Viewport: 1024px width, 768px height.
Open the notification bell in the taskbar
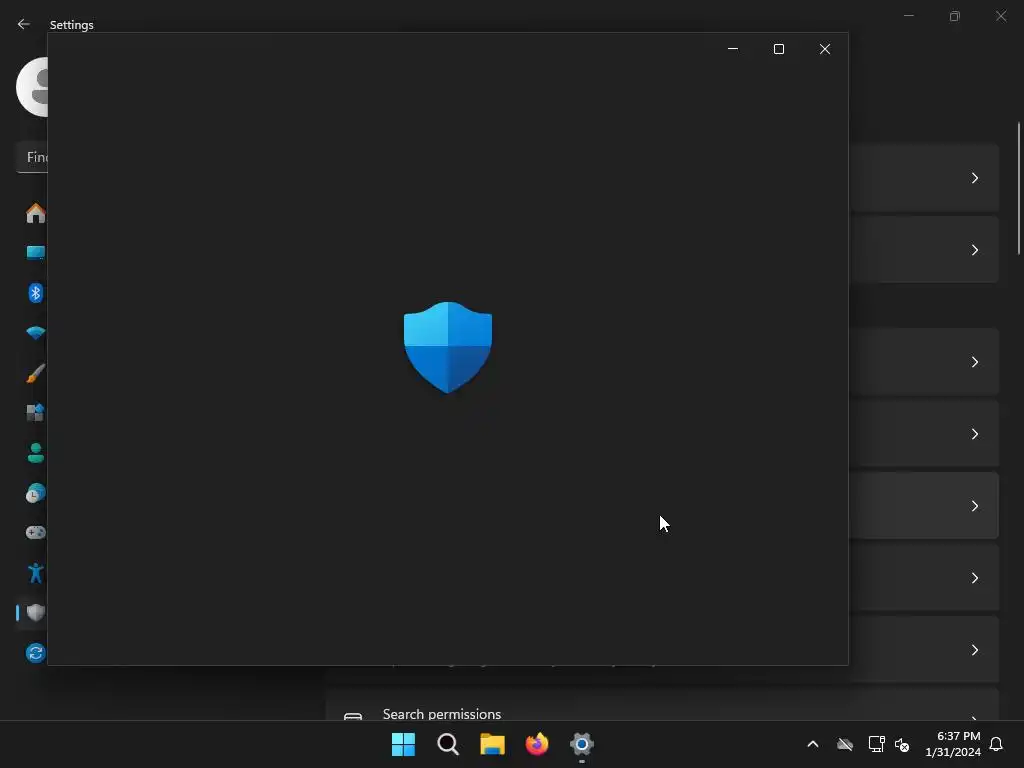996,744
